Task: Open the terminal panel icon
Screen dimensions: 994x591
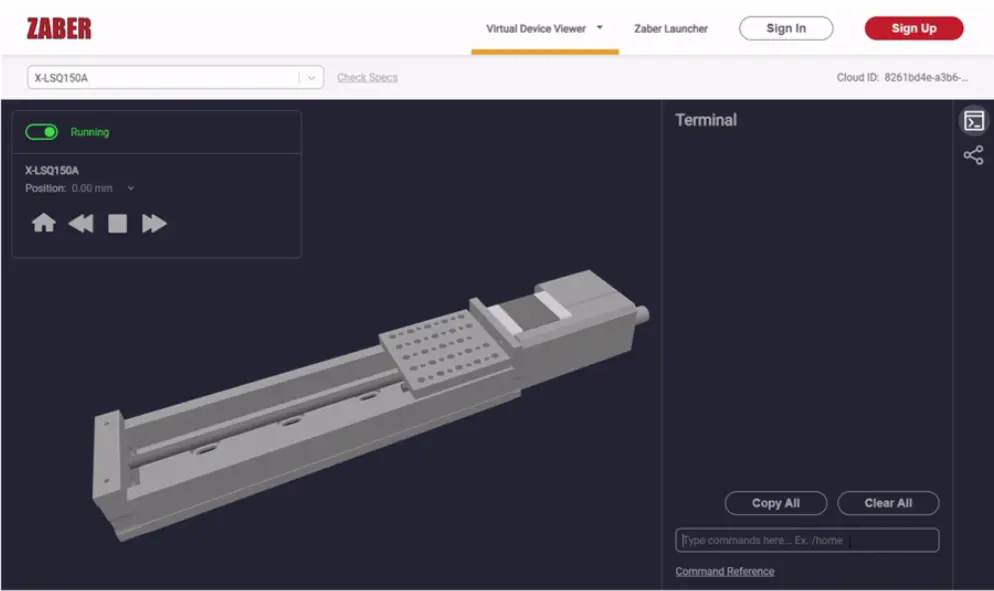Action: [x=974, y=120]
